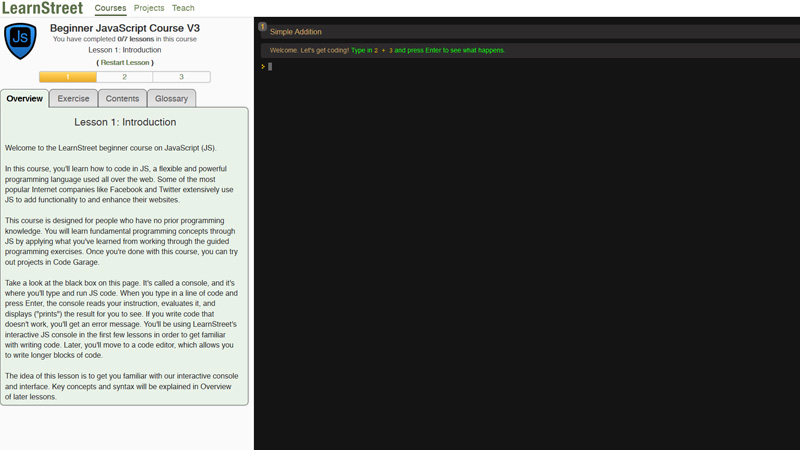Click the Beginner JavaScript Course V3 title
The height and width of the screenshot is (450, 800).
click(125, 28)
